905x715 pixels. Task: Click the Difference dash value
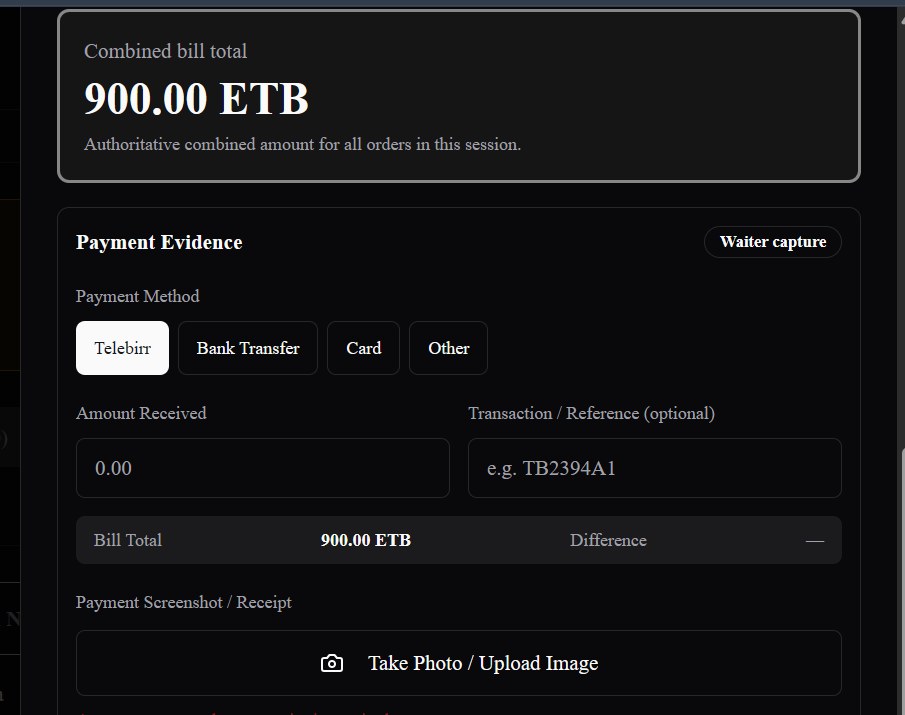tap(815, 541)
